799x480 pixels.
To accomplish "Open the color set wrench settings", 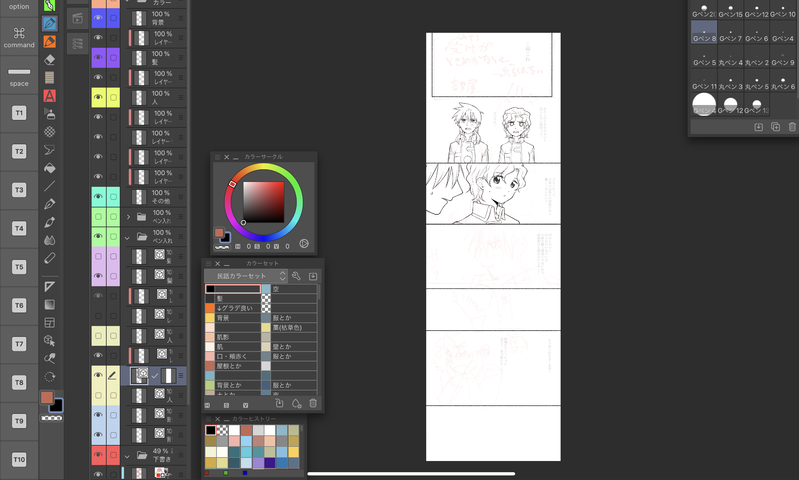I will pos(296,276).
